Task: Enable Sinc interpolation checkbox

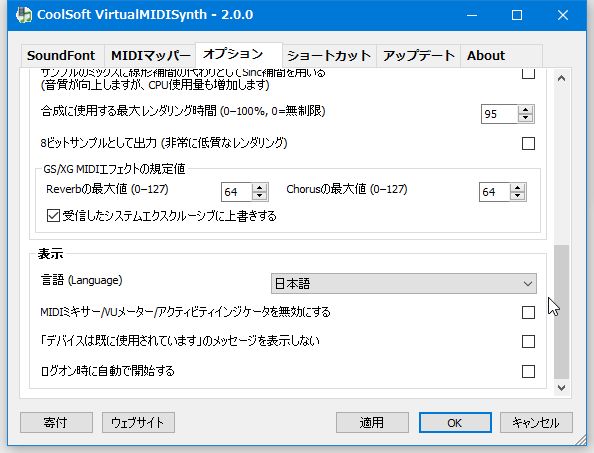Action: tap(528, 73)
